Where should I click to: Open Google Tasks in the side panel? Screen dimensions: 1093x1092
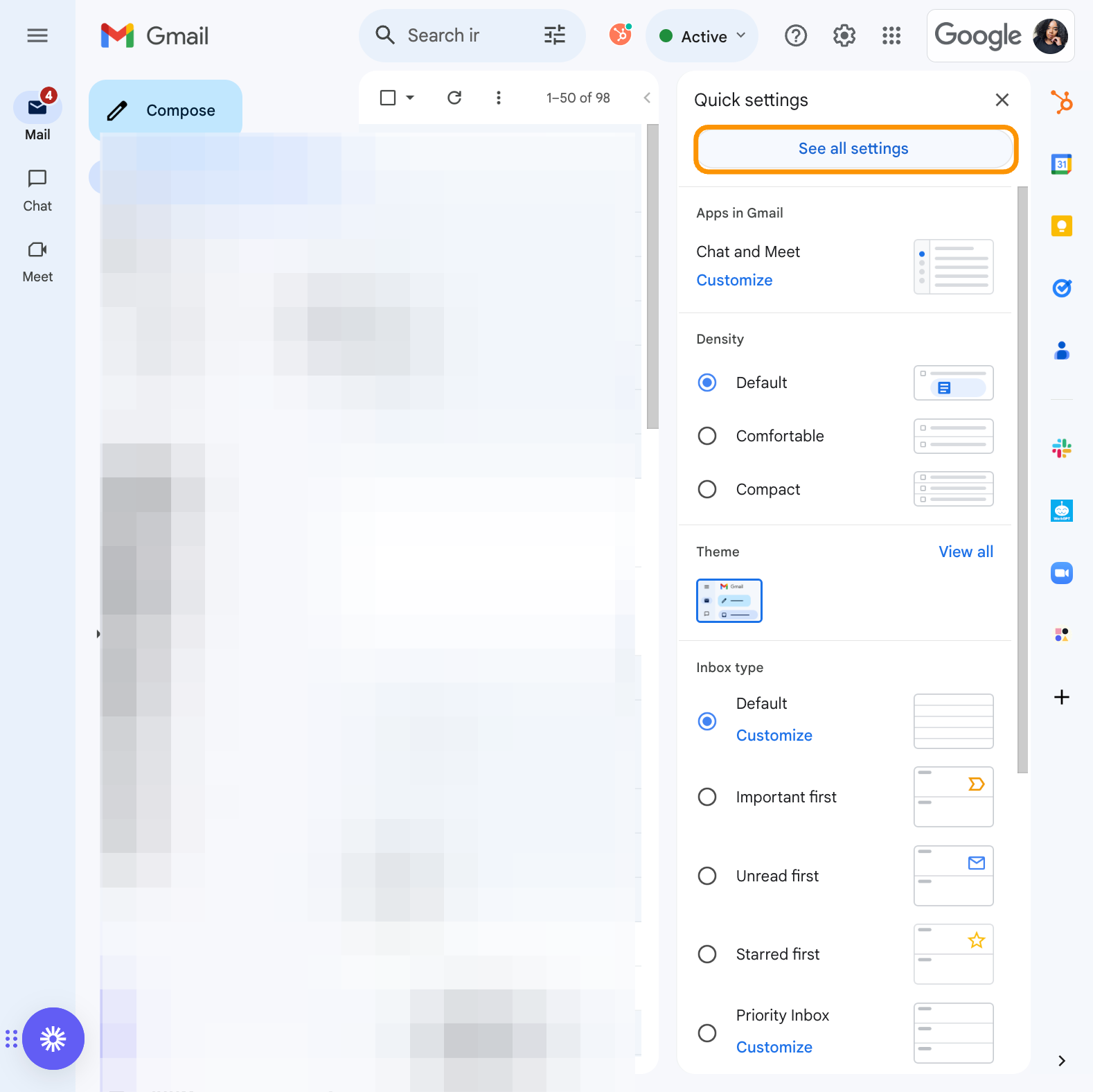point(1062,288)
